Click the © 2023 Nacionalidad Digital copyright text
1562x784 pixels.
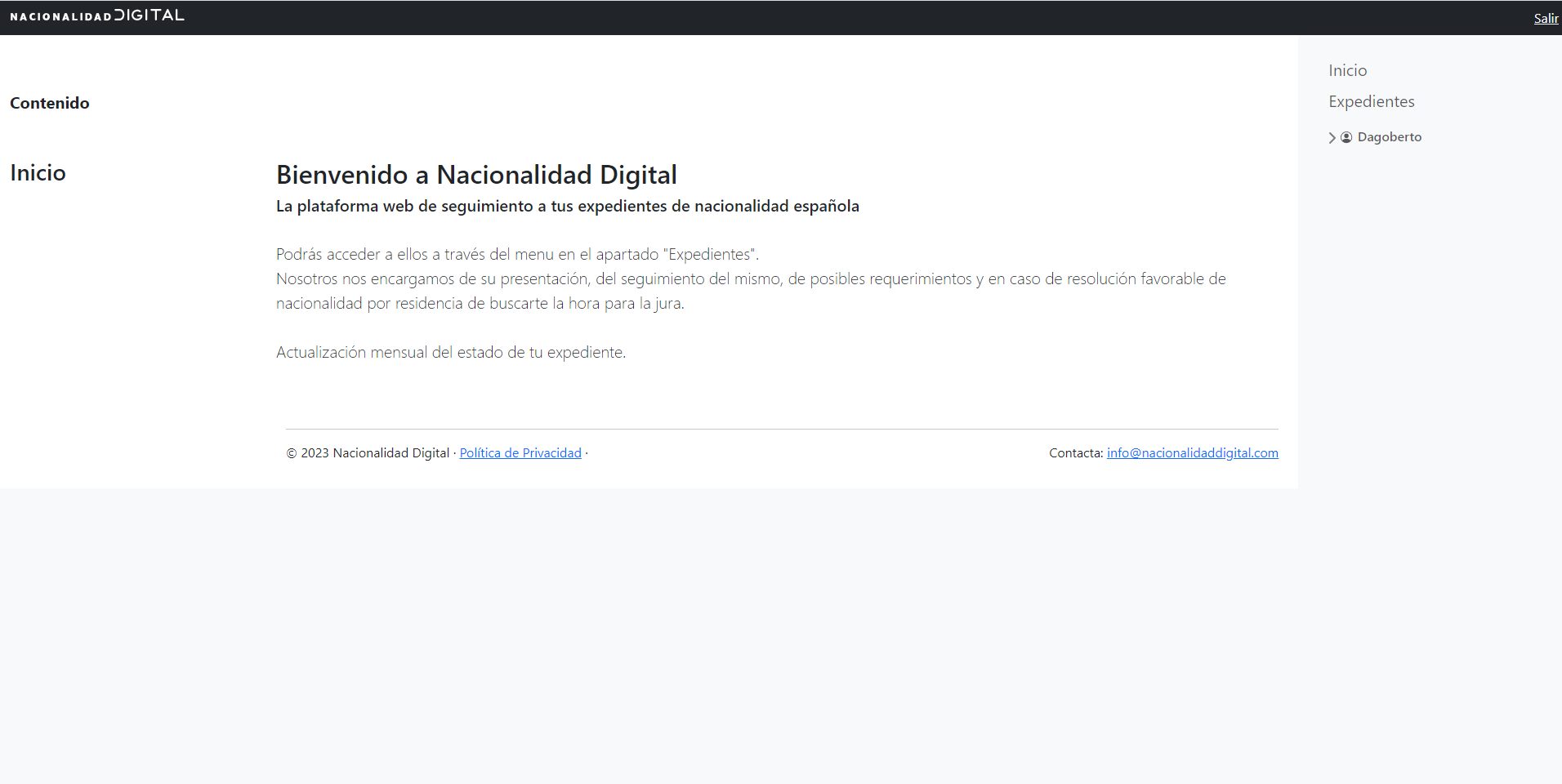[x=368, y=452]
